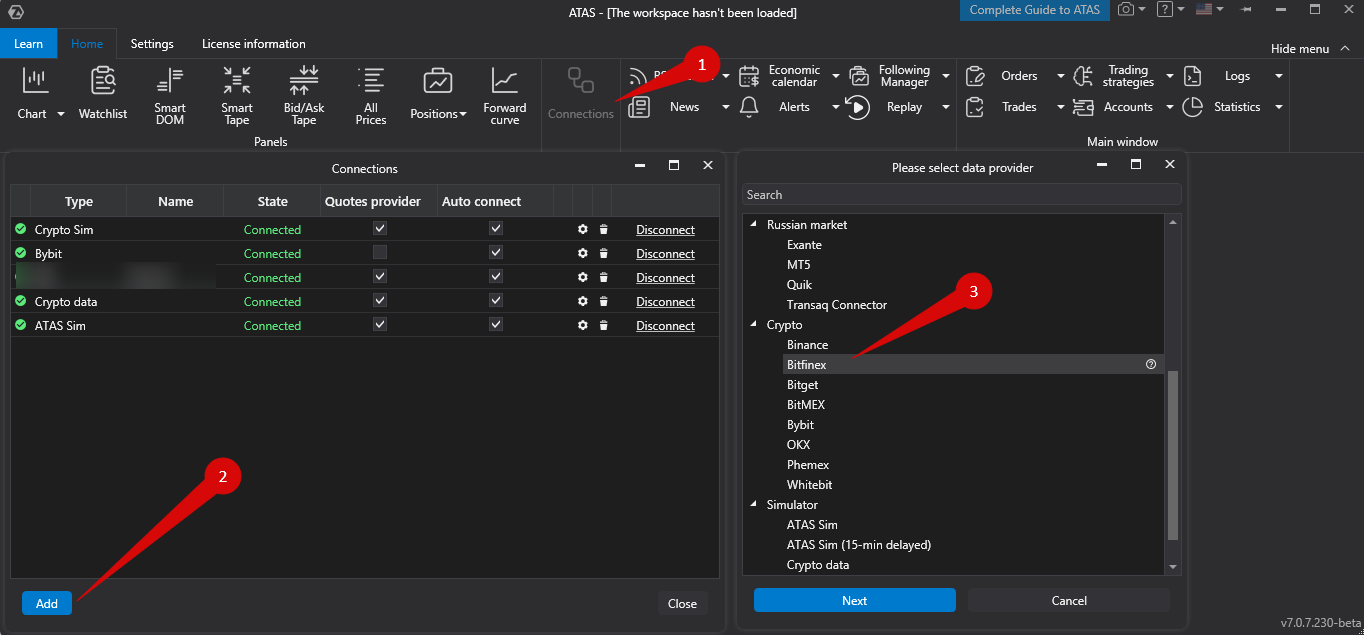Expand the Alerts dropdown arrow
This screenshot has width=1364, height=635.
[836, 107]
